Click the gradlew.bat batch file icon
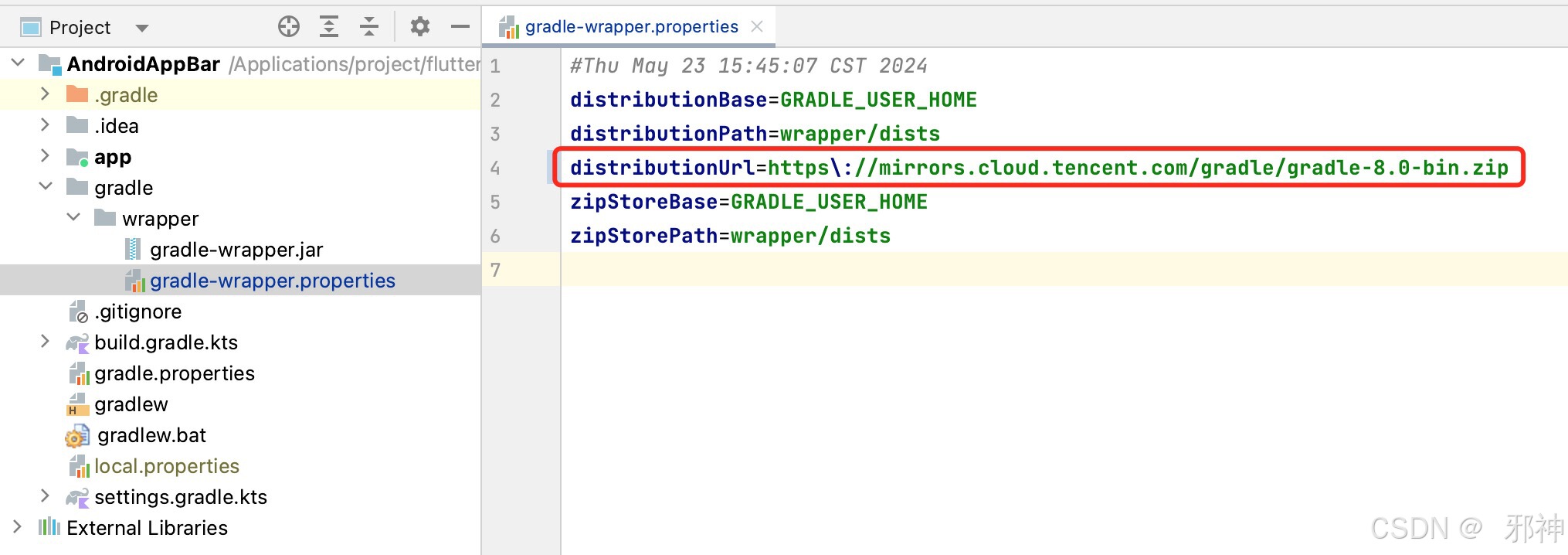Screen dimensions: 1568x555 [x=77, y=436]
